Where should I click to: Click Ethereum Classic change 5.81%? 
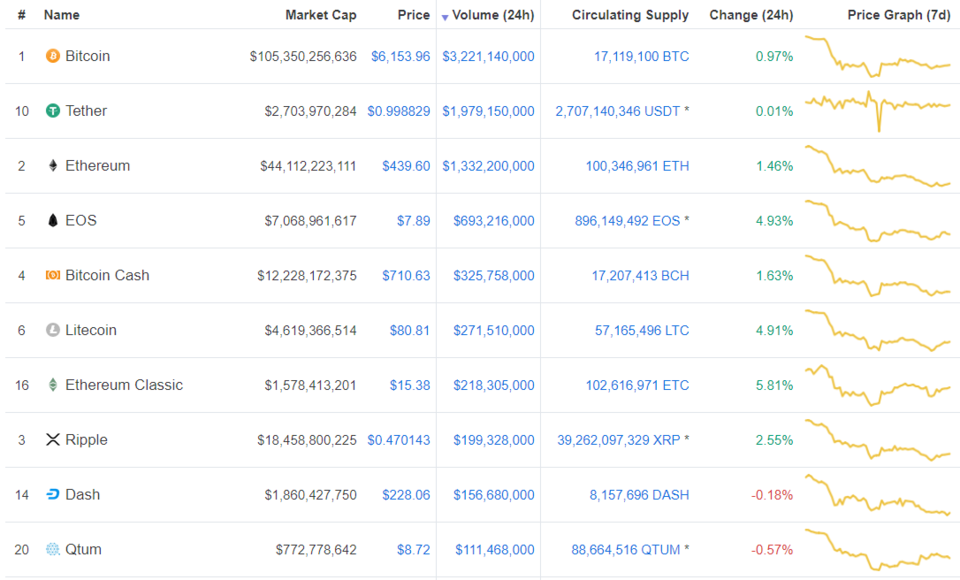pyautogui.click(x=774, y=385)
